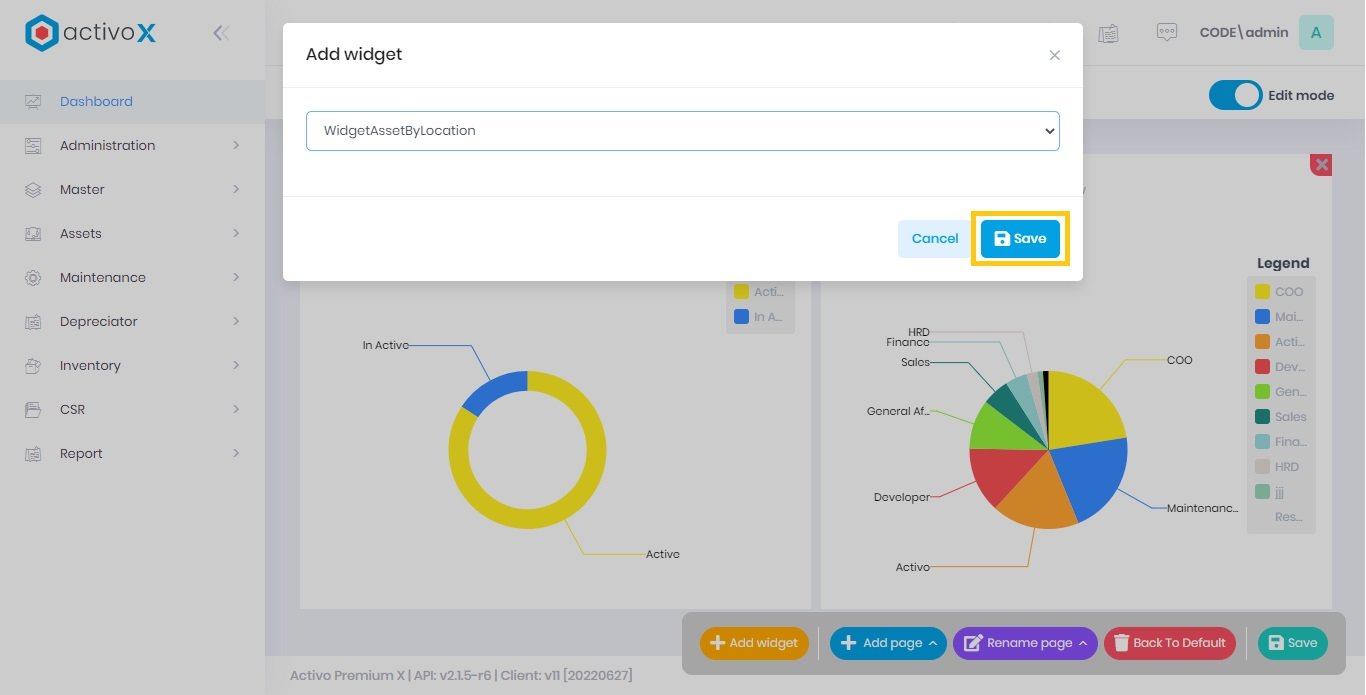Click the activoX logo
This screenshot has width=1366, height=695.
[x=91, y=33]
